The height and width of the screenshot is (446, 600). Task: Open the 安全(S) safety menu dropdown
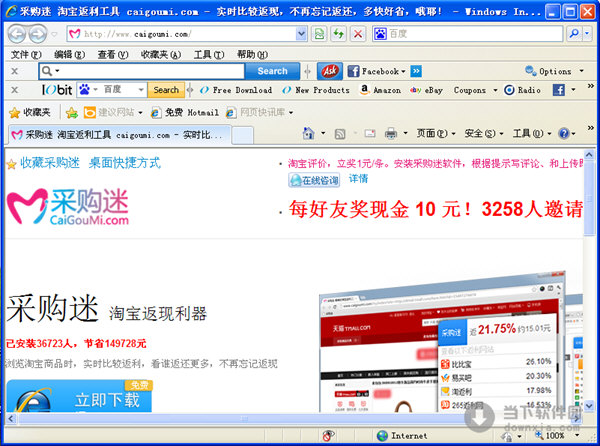click(x=484, y=133)
